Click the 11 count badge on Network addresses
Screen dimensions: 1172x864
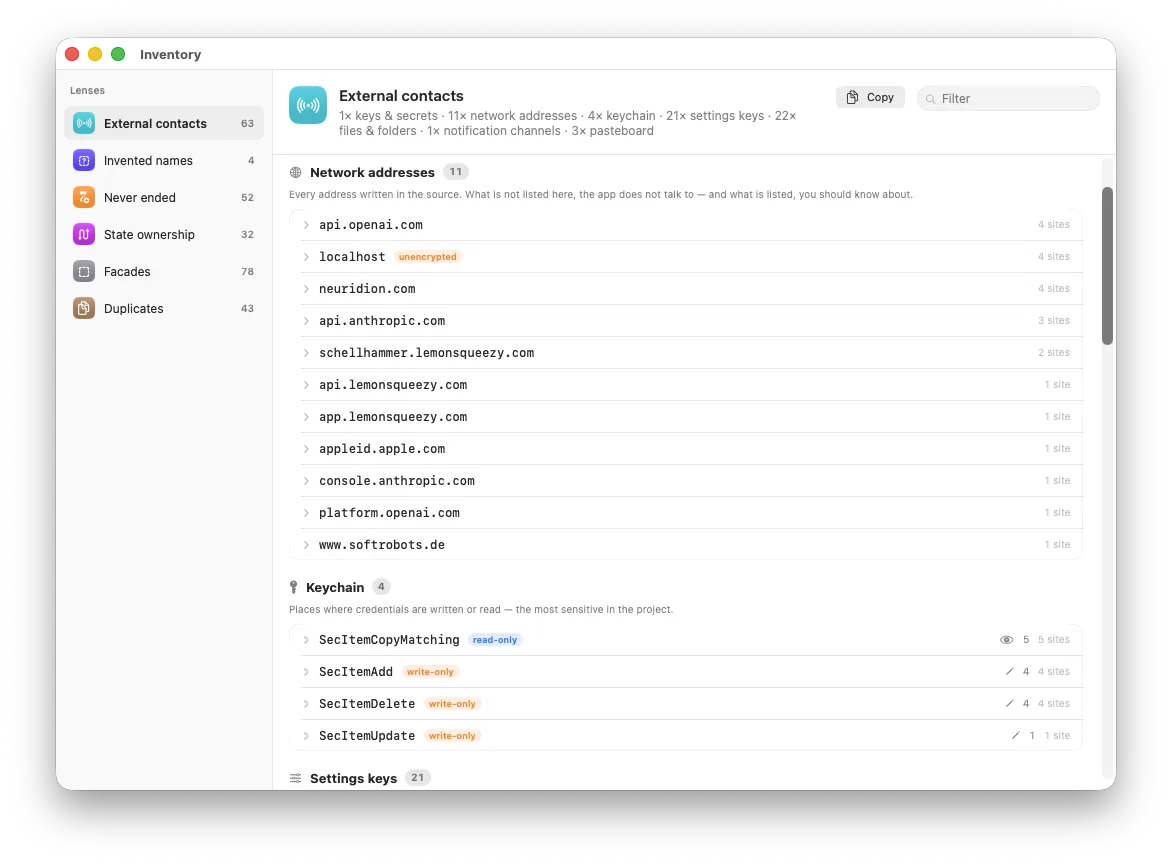click(455, 172)
